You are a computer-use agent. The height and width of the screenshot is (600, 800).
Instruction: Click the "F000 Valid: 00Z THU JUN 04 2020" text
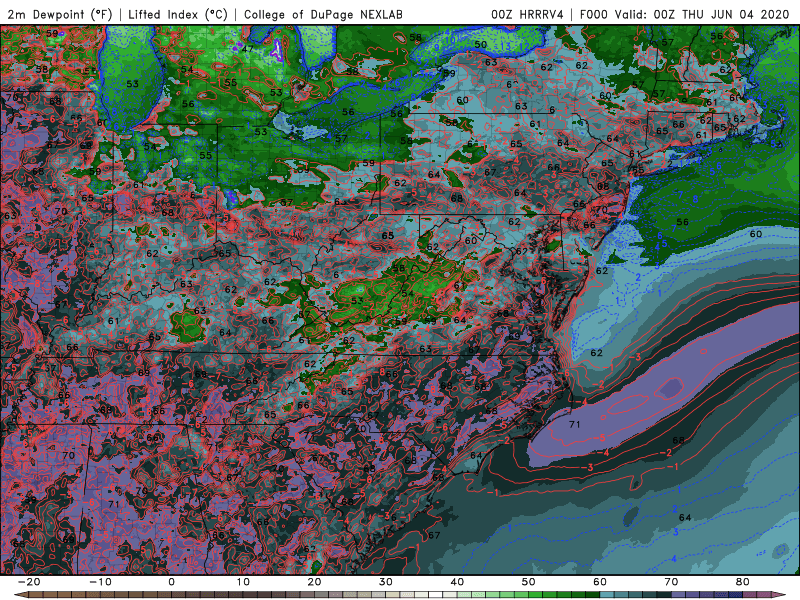pyautogui.click(x=685, y=14)
